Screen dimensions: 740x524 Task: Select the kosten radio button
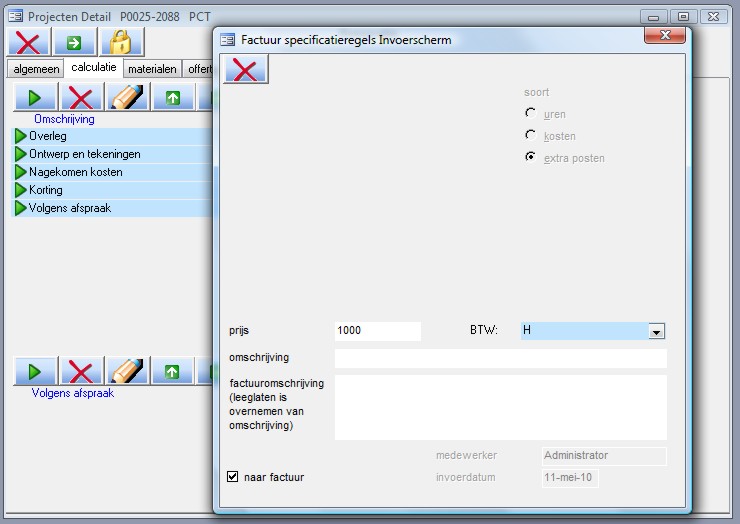[530, 135]
